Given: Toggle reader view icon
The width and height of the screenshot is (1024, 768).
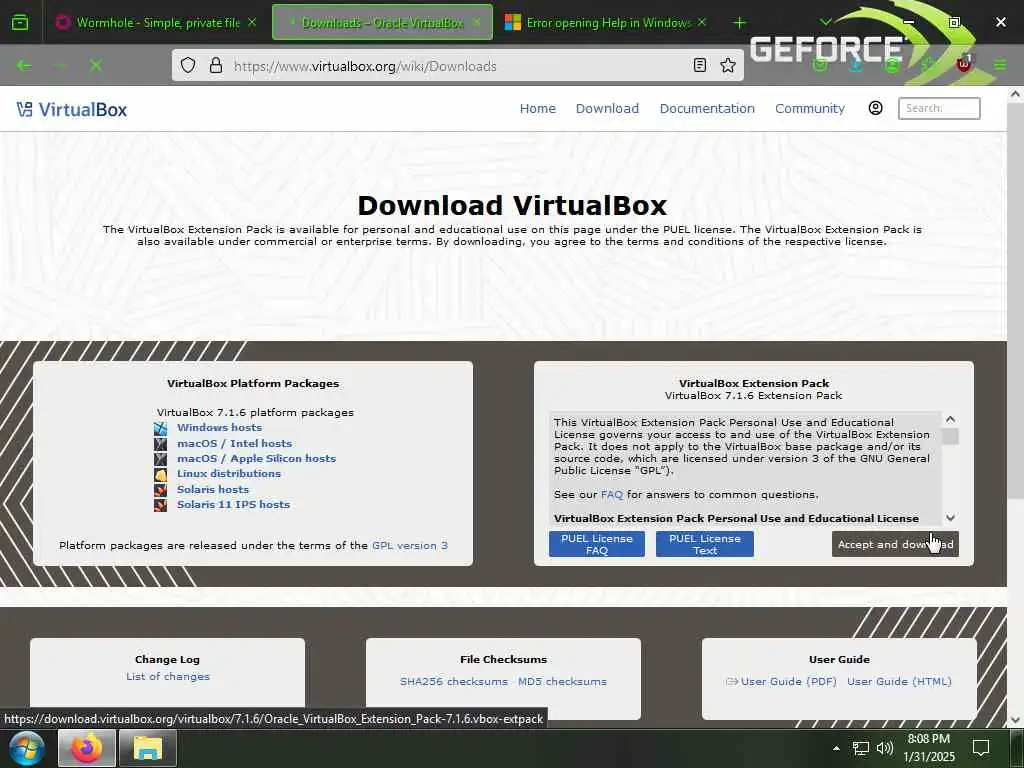Looking at the screenshot, I should coord(700,65).
